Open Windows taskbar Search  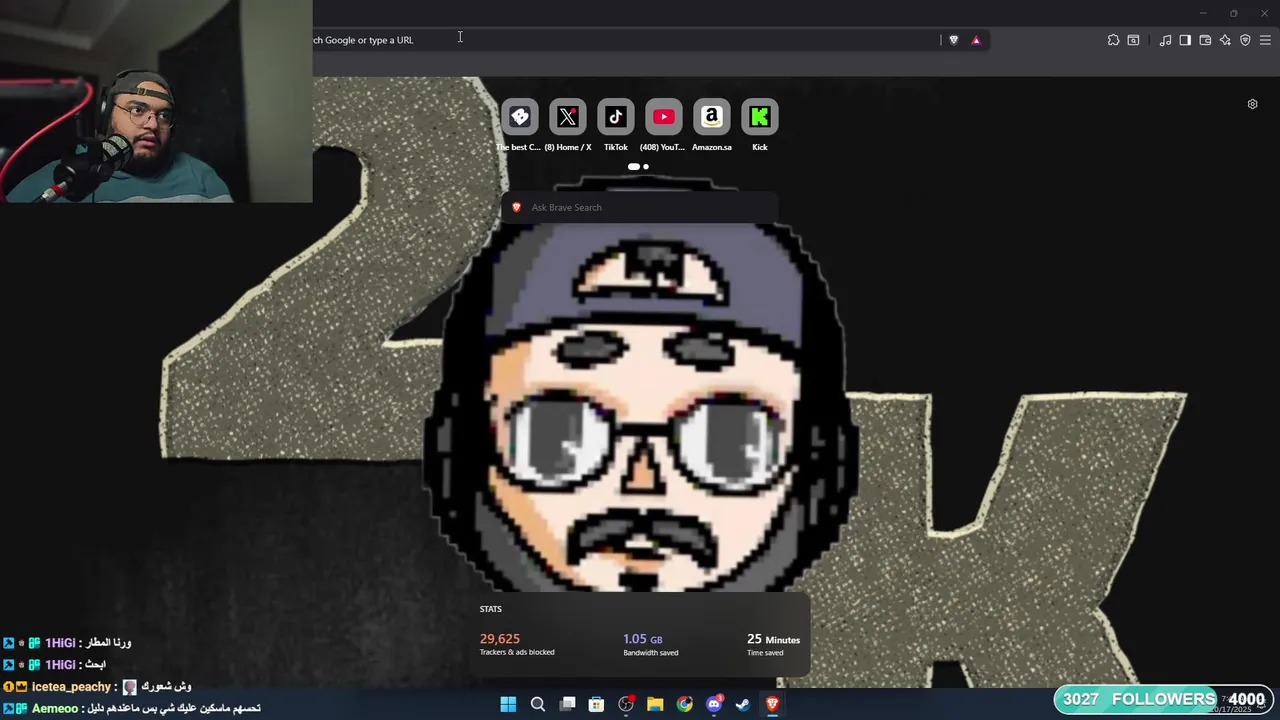coord(537,704)
